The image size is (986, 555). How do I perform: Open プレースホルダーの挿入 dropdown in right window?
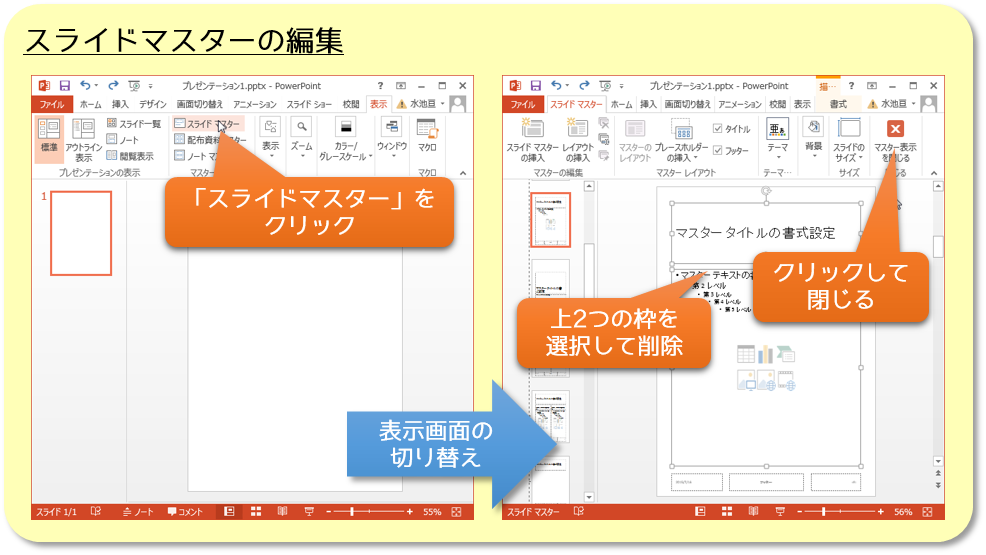[x=682, y=140]
